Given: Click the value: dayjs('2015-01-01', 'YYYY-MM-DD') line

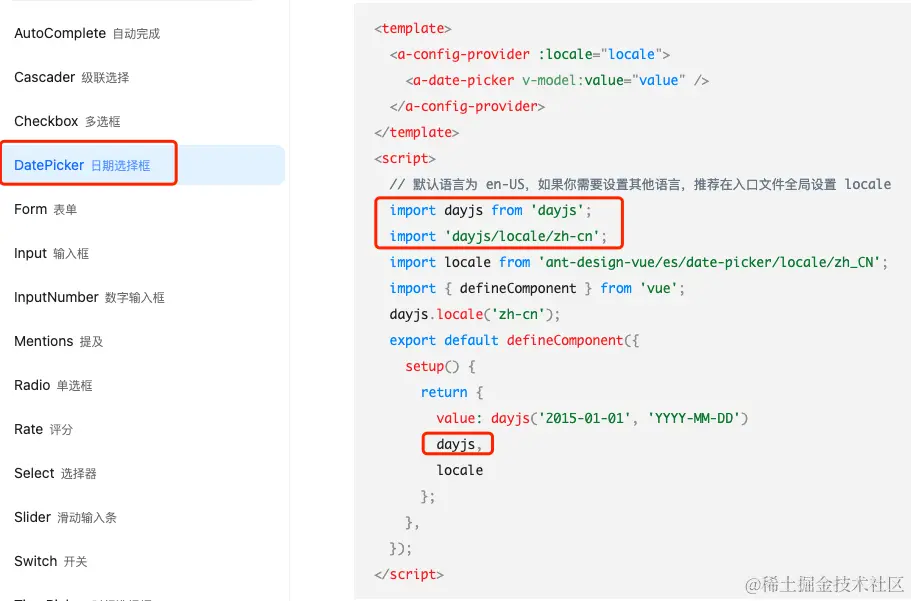Looking at the screenshot, I should click(x=592, y=418).
